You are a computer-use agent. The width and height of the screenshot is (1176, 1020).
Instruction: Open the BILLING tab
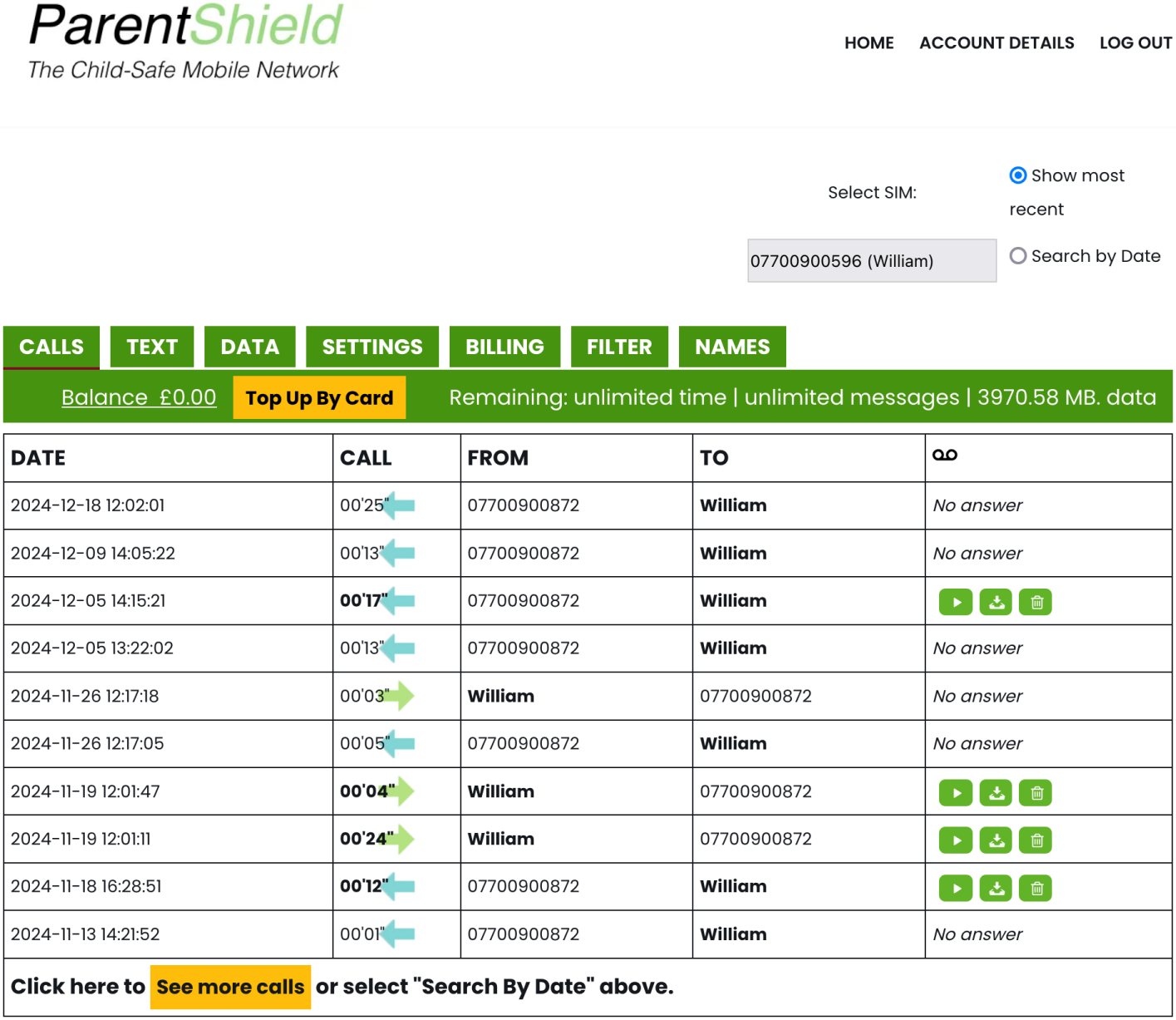pyautogui.click(x=504, y=347)
